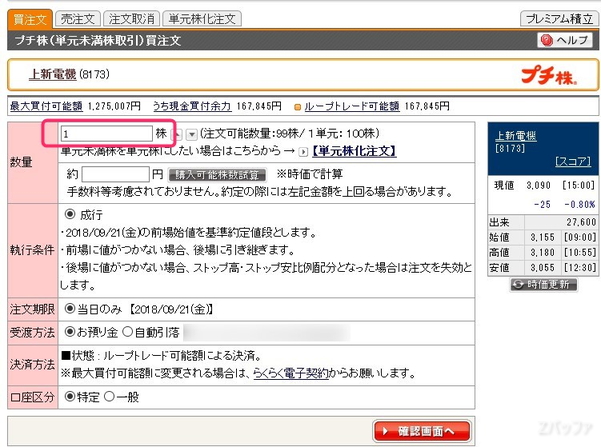Click the 現値 price 3,090
Screen dimensions: 601x447
(538, 186)
